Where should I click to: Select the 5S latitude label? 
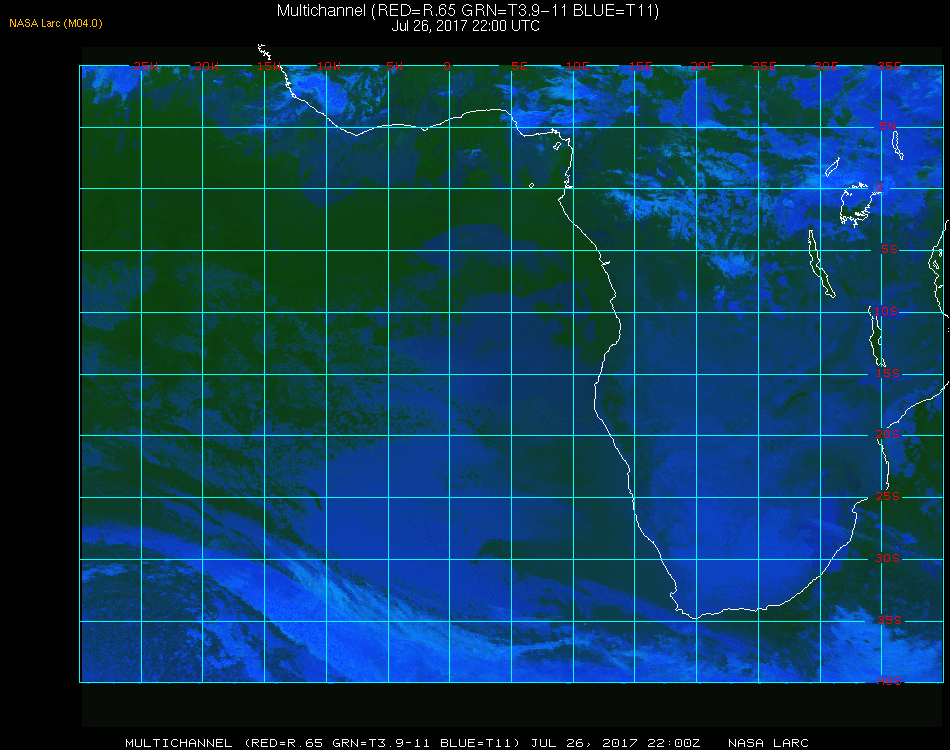[x=889, y=250]
